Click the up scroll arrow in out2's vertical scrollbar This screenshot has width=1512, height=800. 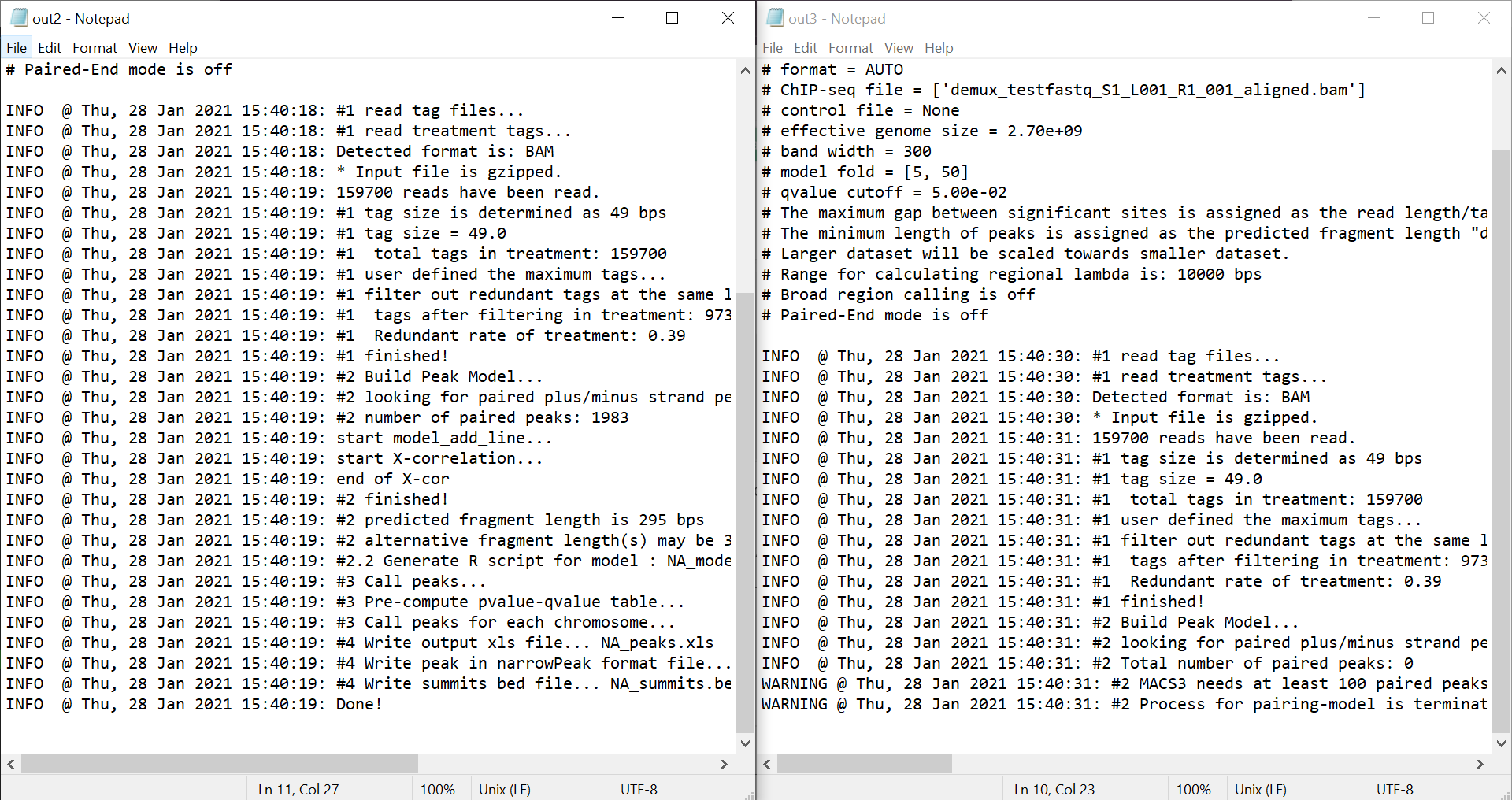[744, 70]
